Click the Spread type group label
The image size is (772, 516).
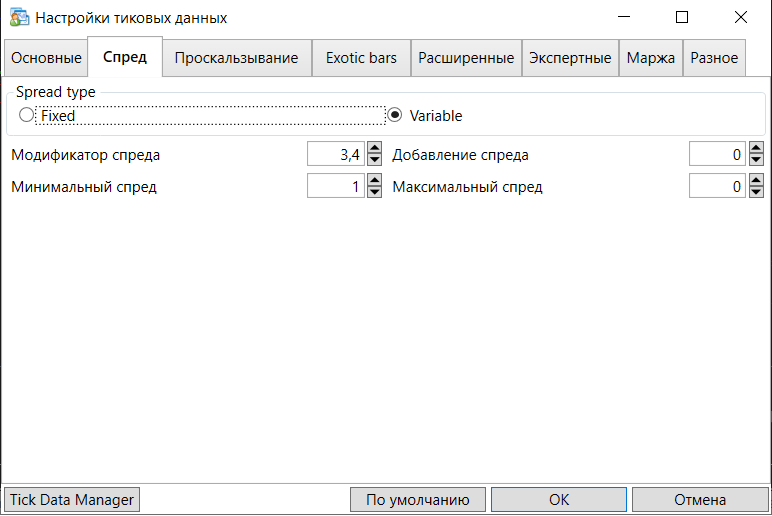(x=56, y=92)
